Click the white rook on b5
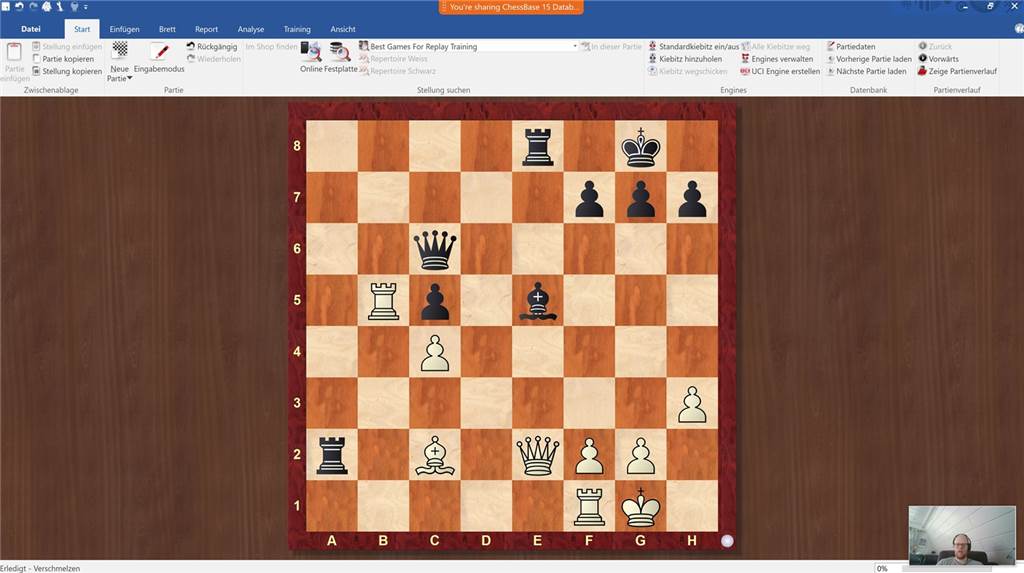The height and width of the screenshot is (573, 1024). tap(383, 301)
